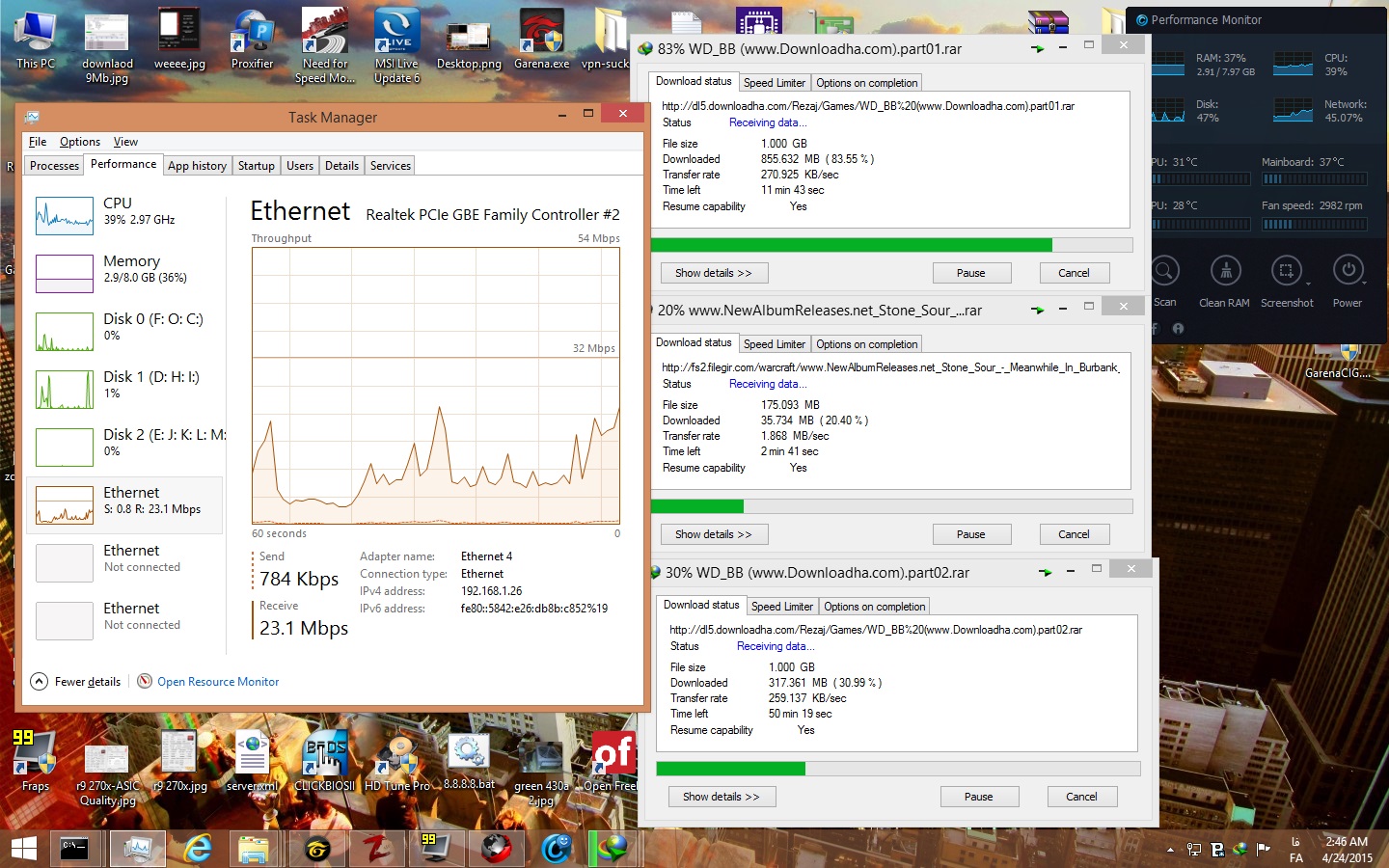The image size is (1389, 868).
Task: Click the Action Center flag tray icon
Action: 1264,850
